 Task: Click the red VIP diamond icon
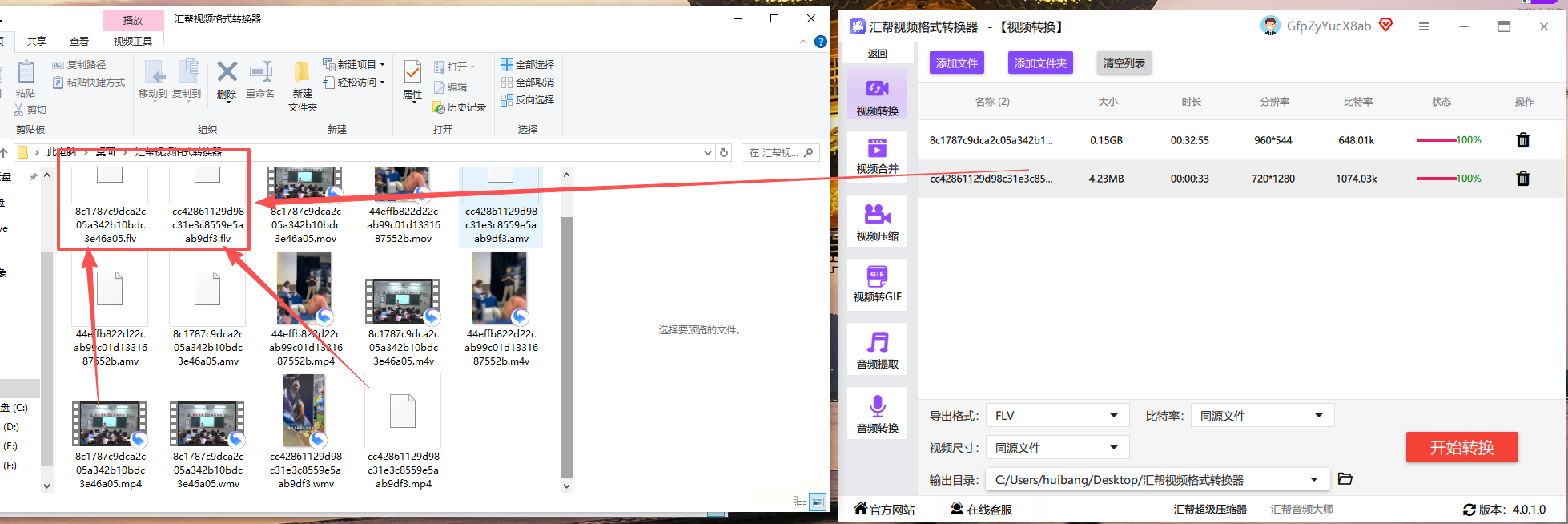pyautogui.click(x=1386, y=25)
